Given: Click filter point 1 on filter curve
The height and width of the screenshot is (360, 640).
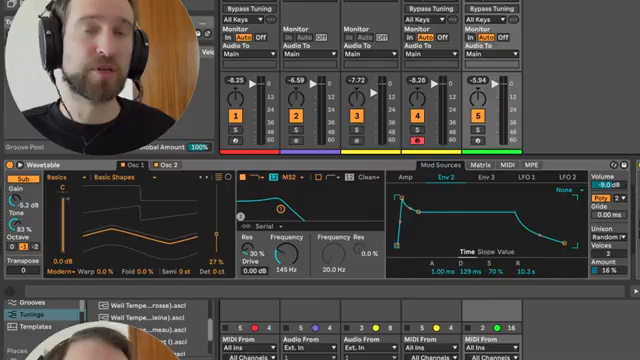Looking at the screenshot, I should pyautogui.click(x=280, y=209).
